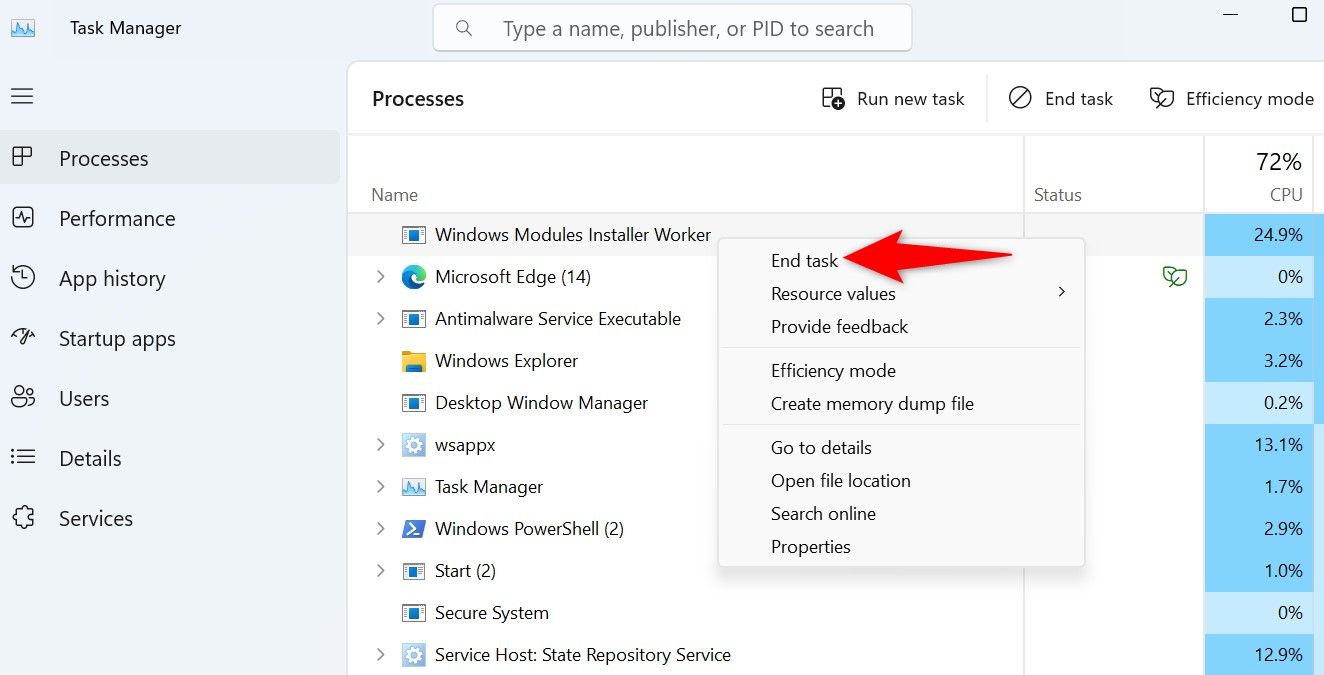
Task: Switch to the Services view
Action: 96,518
